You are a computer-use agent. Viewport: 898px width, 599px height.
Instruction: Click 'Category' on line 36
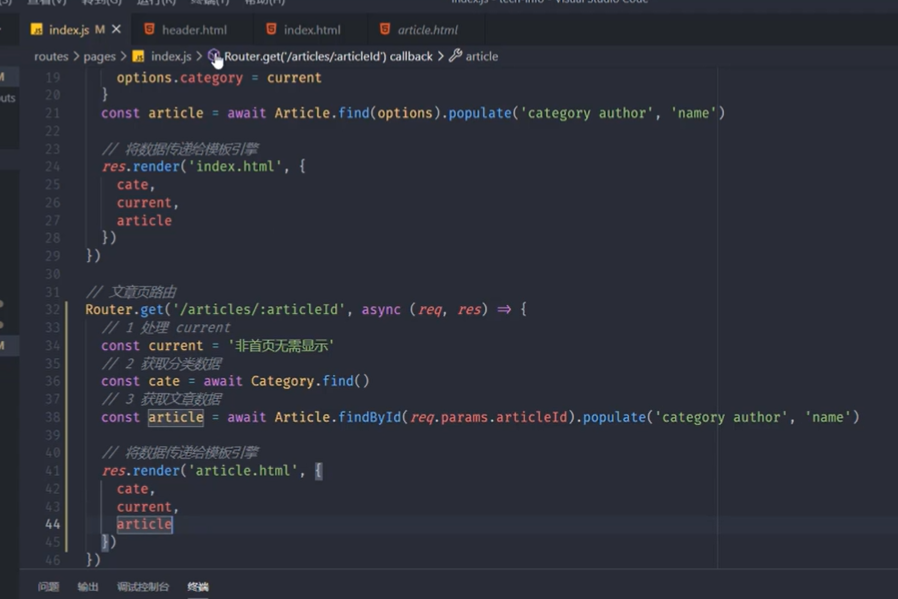(x=282, y=381)
